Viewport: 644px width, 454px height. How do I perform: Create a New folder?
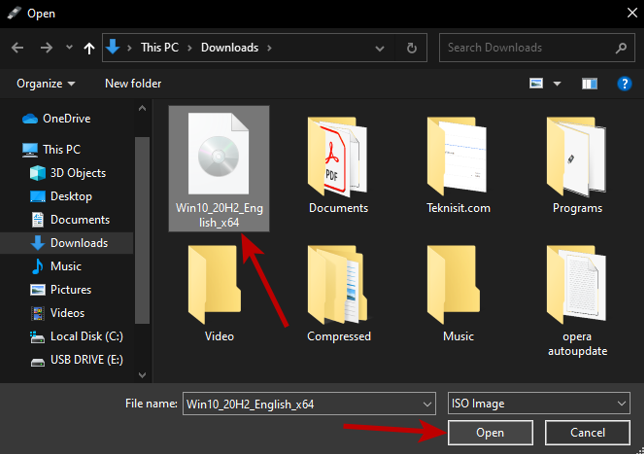[133, 83]
